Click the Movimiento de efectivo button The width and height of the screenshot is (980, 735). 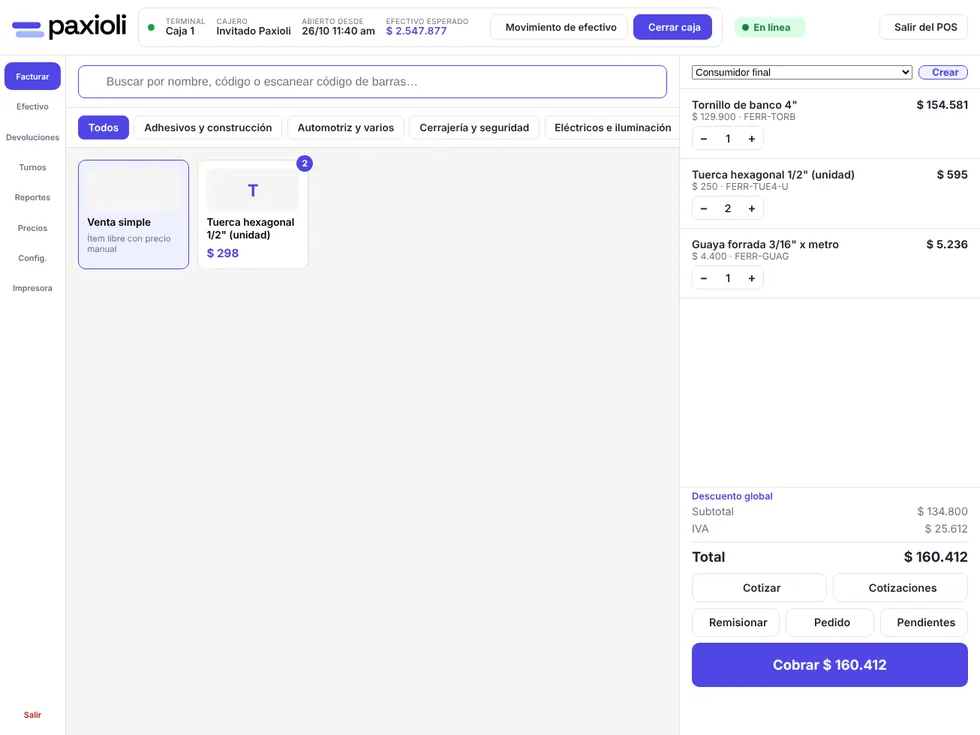coord(561,28)
